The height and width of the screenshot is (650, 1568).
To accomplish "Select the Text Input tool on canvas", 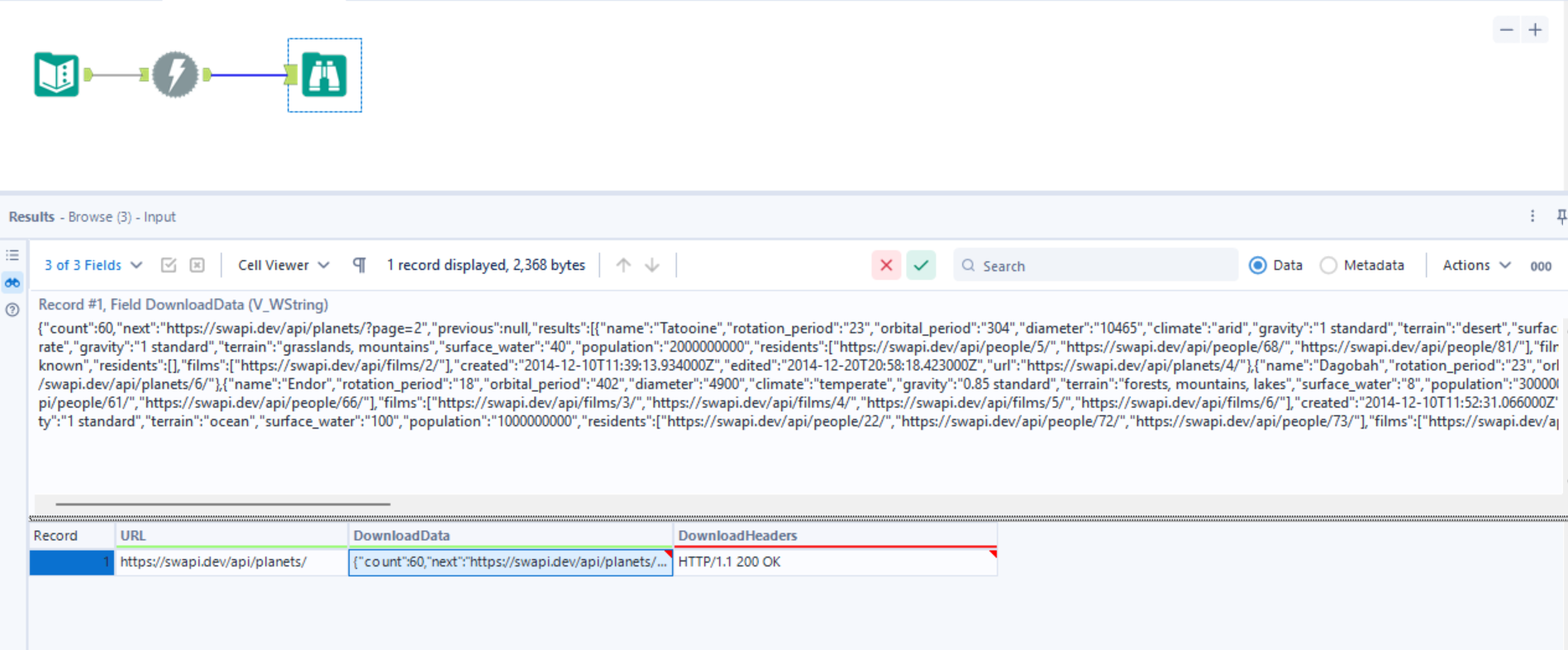I will tap(56, 74).
